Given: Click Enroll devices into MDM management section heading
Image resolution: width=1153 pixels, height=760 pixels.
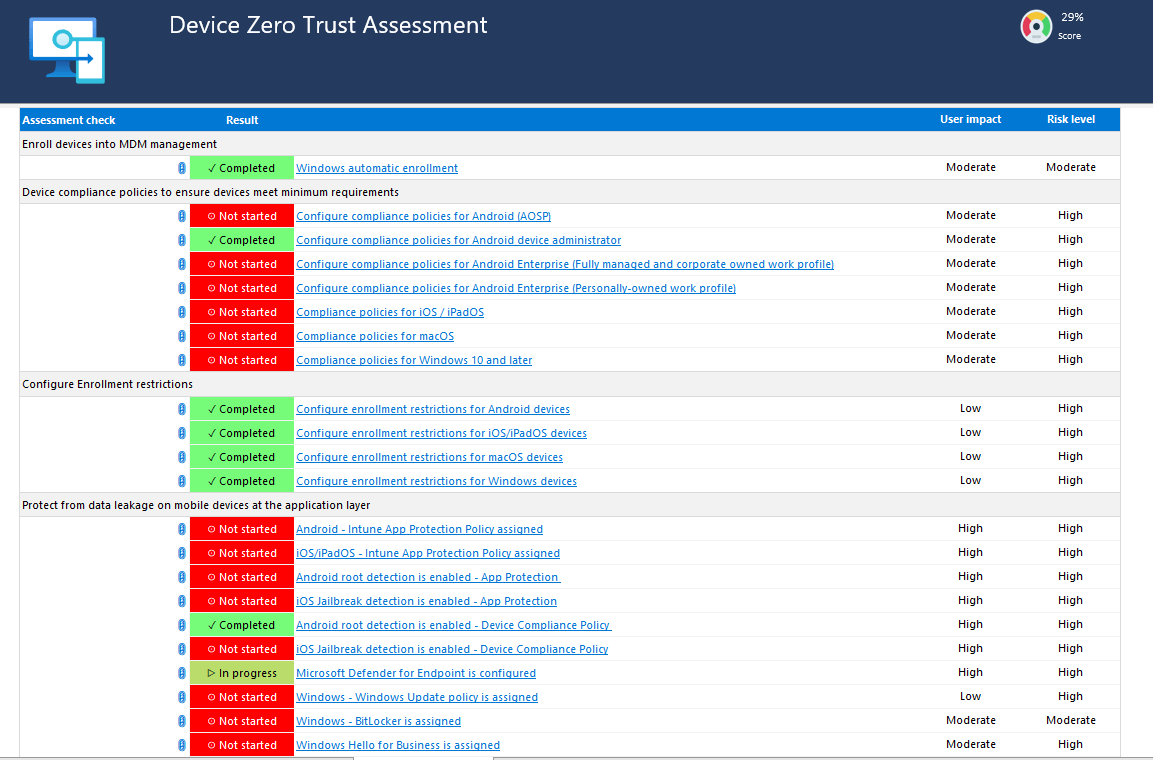Looking at the screenshot, I should (x=119, y=144).
